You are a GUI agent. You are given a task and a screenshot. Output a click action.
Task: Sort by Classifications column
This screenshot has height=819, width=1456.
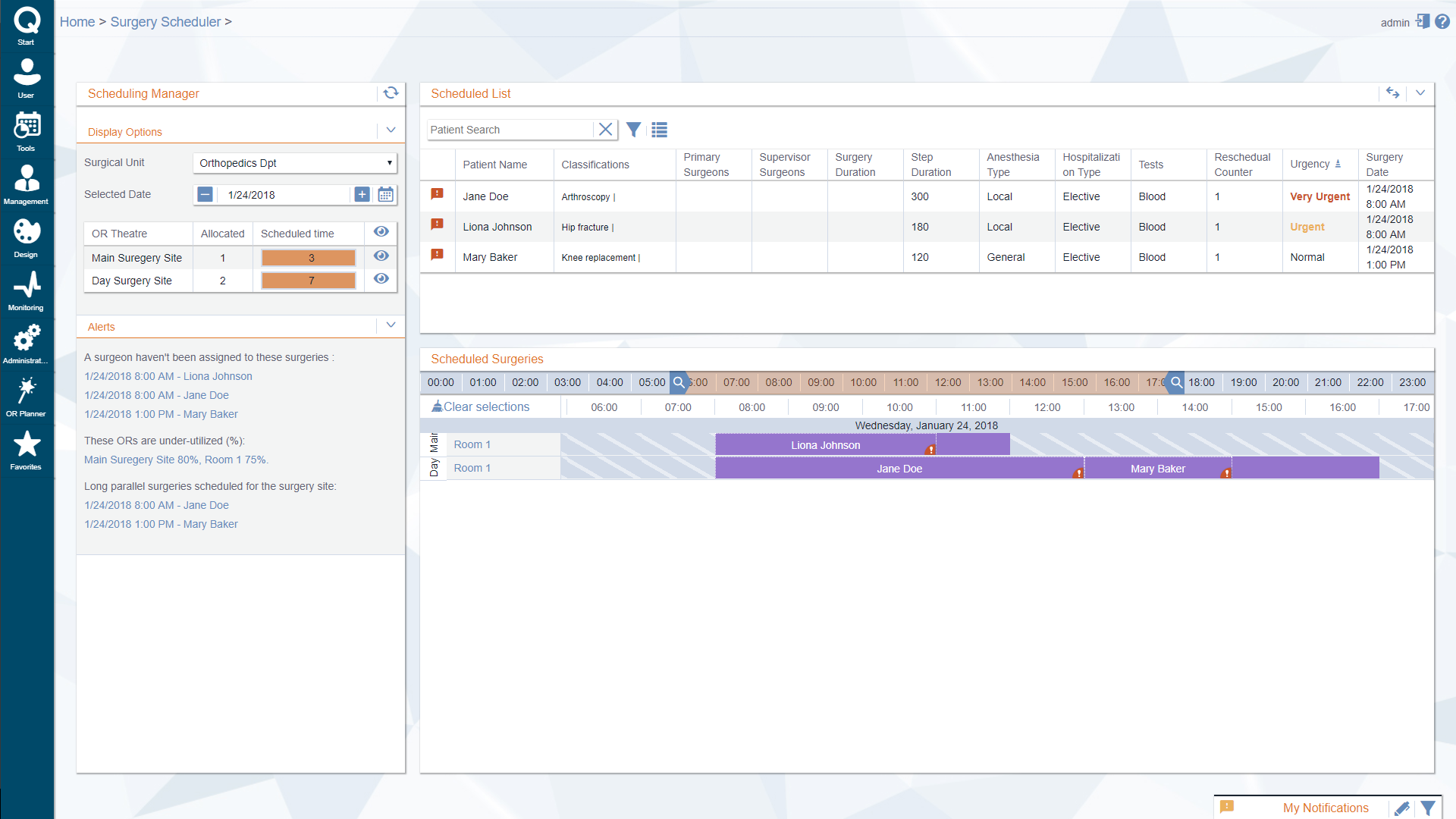click(x=595, y=165)
